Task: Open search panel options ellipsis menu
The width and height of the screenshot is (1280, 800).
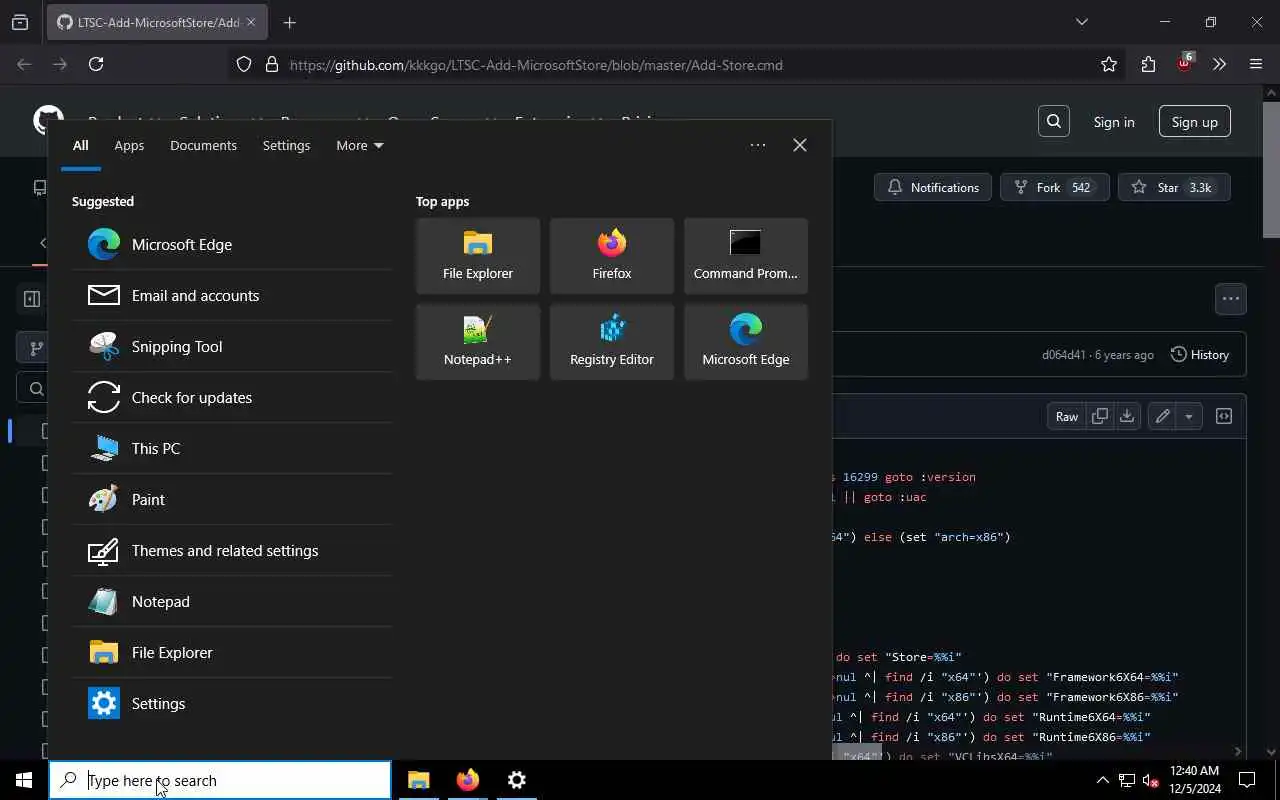Action: coord(758,145)
